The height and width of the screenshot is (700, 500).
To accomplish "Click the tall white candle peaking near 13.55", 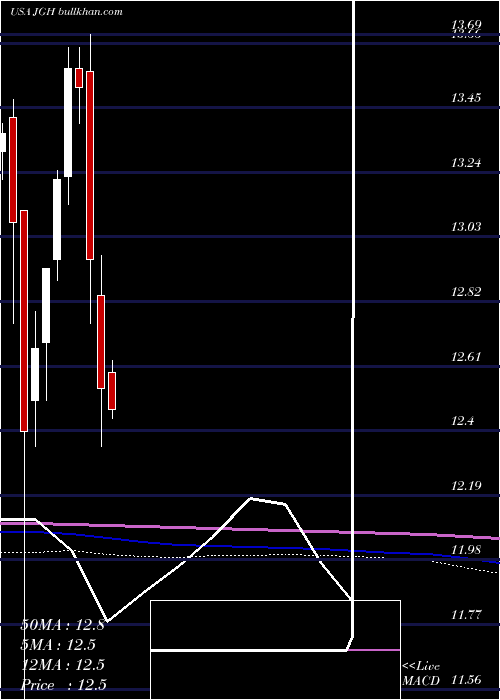I will [x=68, y=122].
